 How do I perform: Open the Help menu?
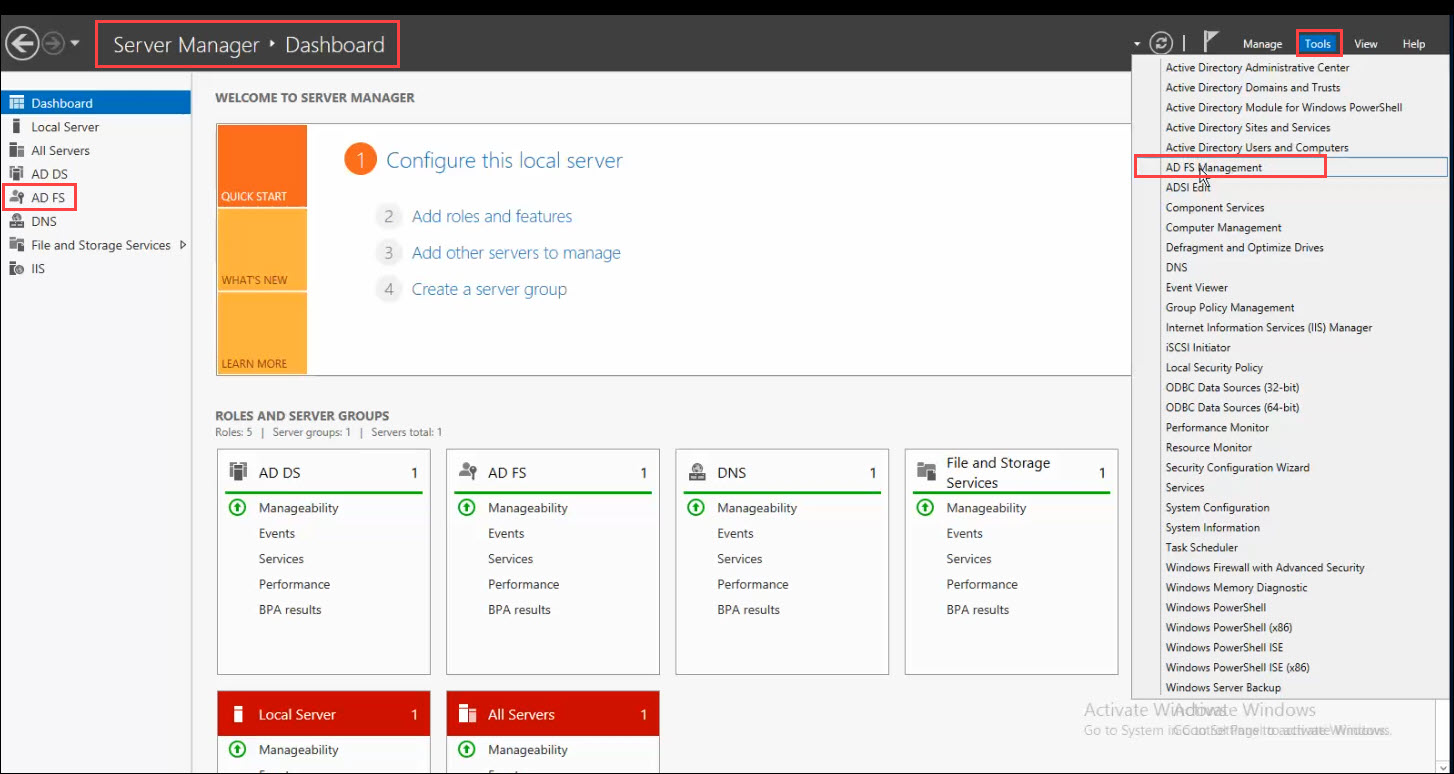pos(1413,44)
